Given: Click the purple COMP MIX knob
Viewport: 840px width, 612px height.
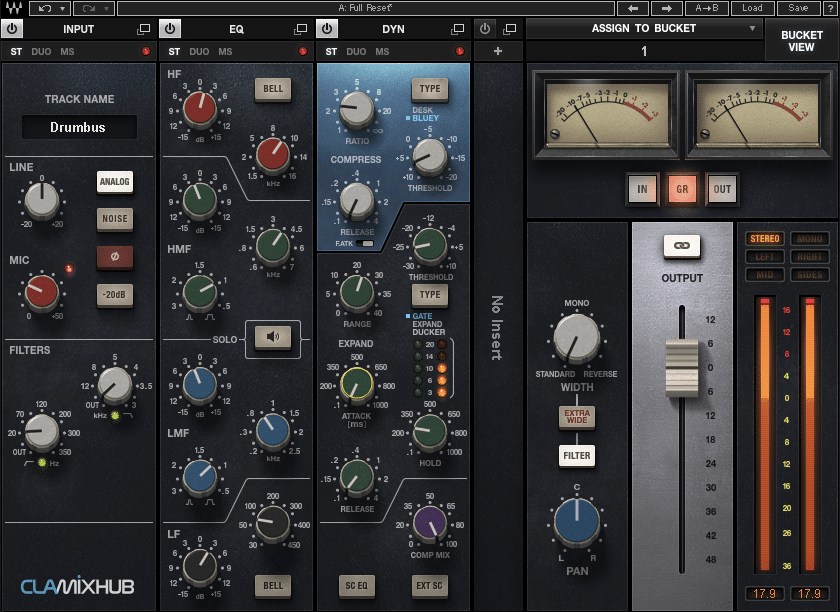Looking at the screenshot, I should (430, 523).
